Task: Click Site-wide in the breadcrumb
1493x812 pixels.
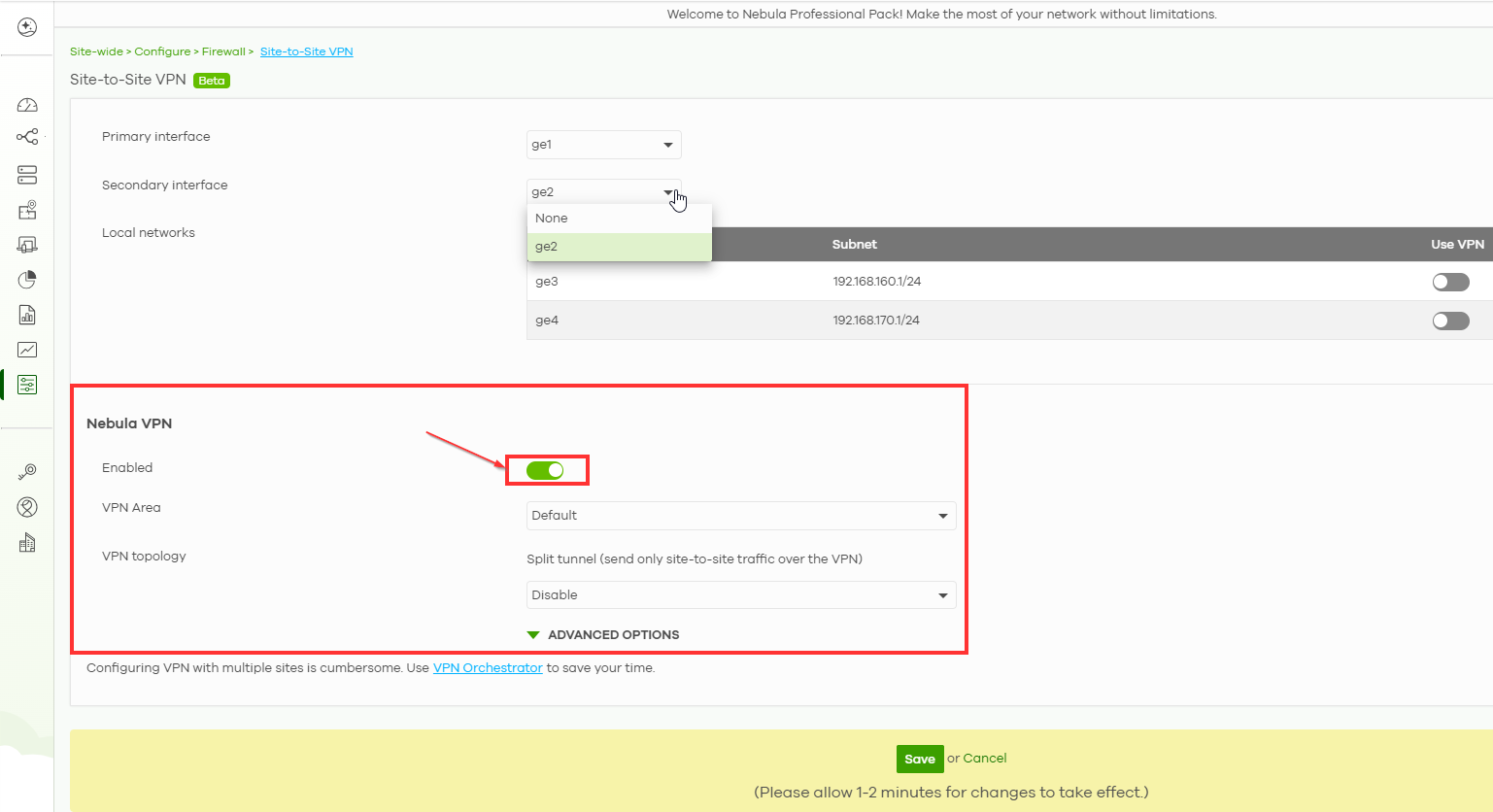Action: [x=96, y=51]
